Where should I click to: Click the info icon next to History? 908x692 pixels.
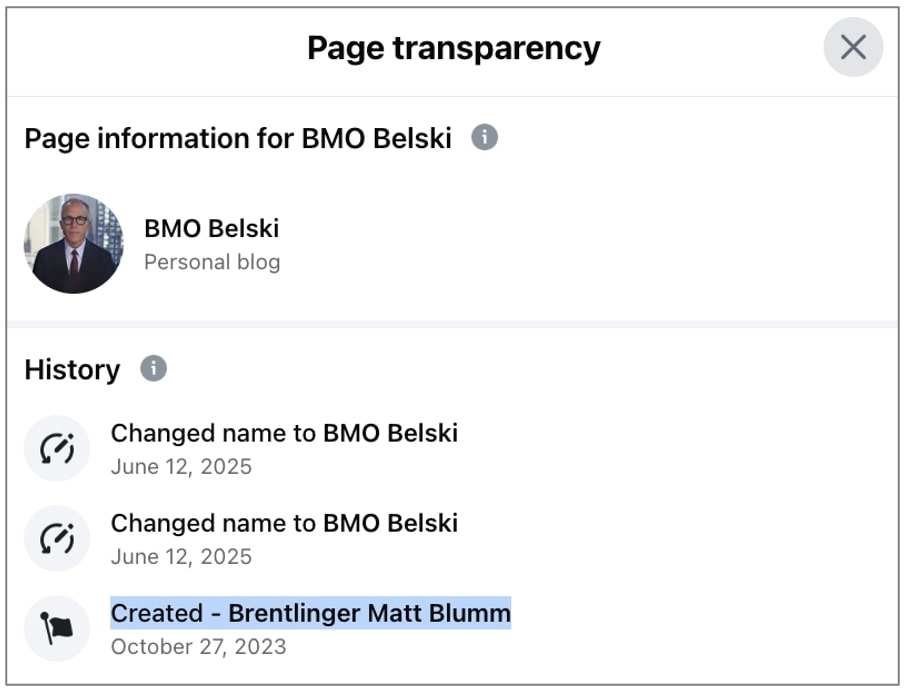153,369
